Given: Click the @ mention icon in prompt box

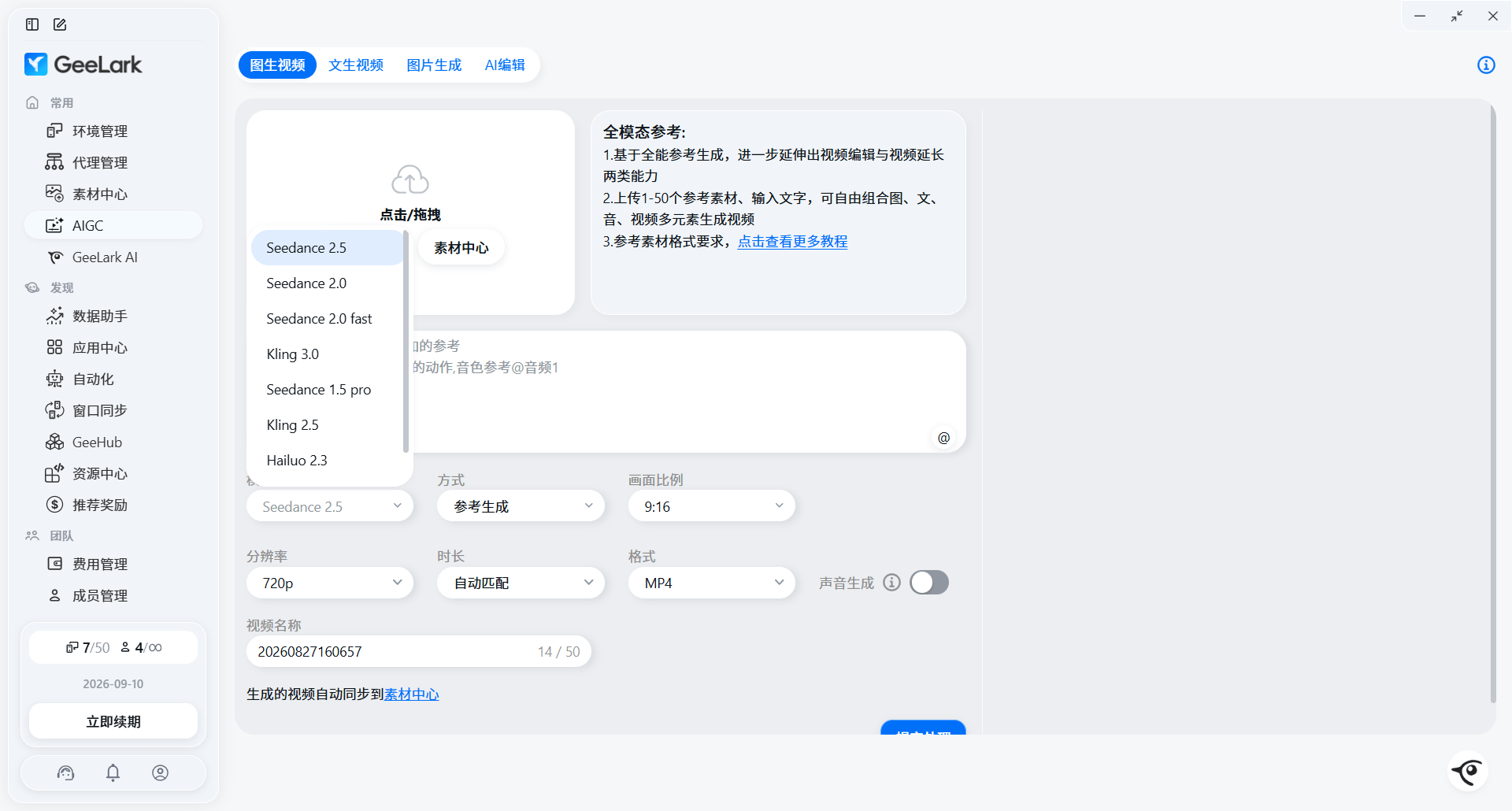Looking at the screenshot, I should 943,438.
